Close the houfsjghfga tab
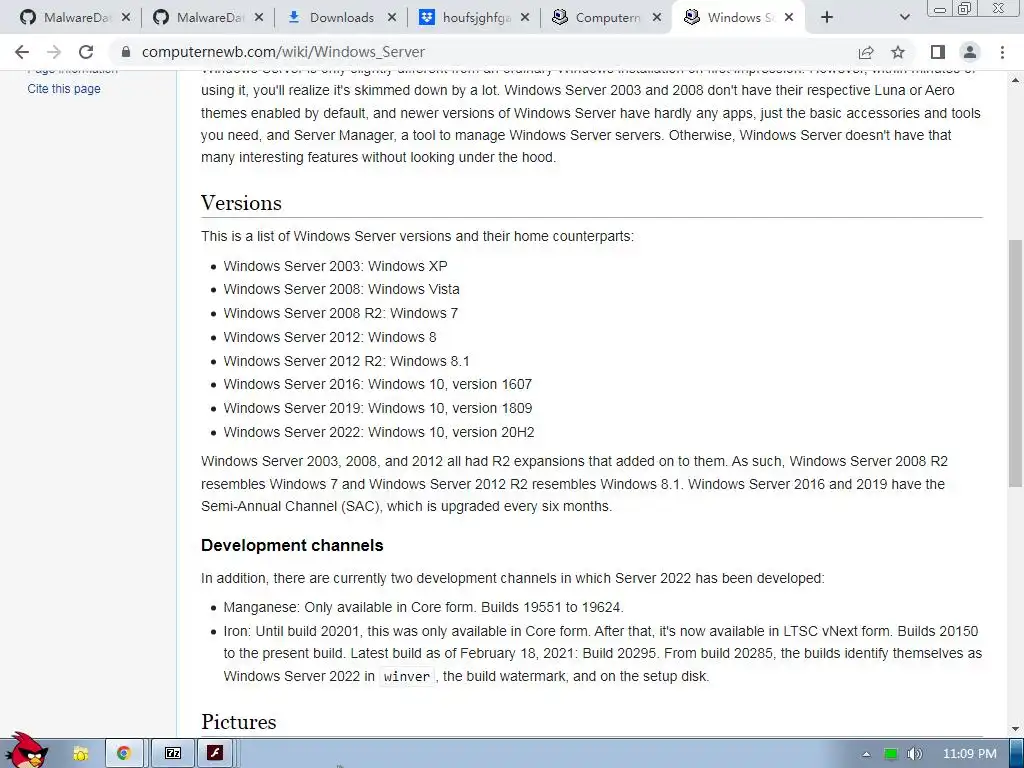The height and width of the screenshot is (768, 1024). [x=525, y=18]
